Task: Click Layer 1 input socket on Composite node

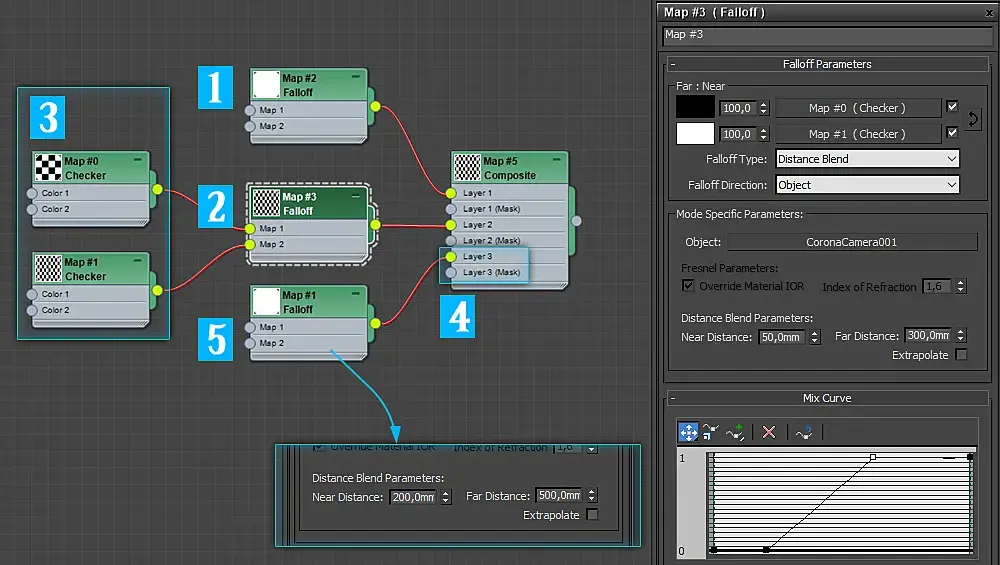Action: coord(451,193)
